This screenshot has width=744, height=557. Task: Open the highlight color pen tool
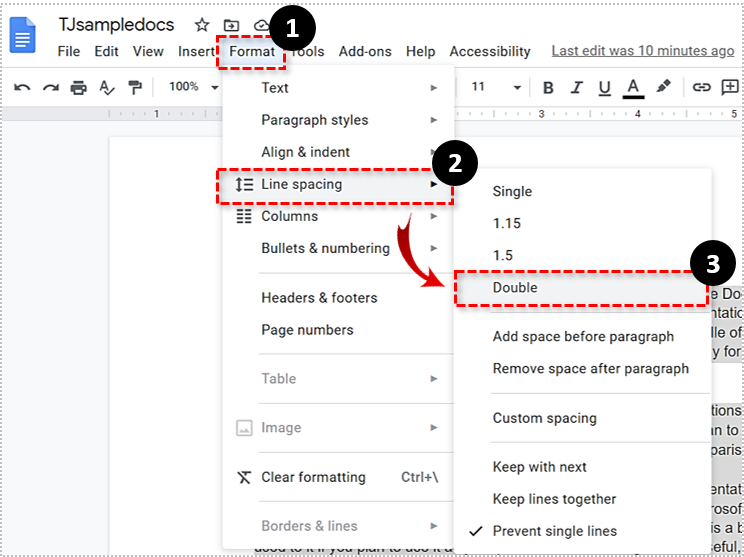pos(663,86)
